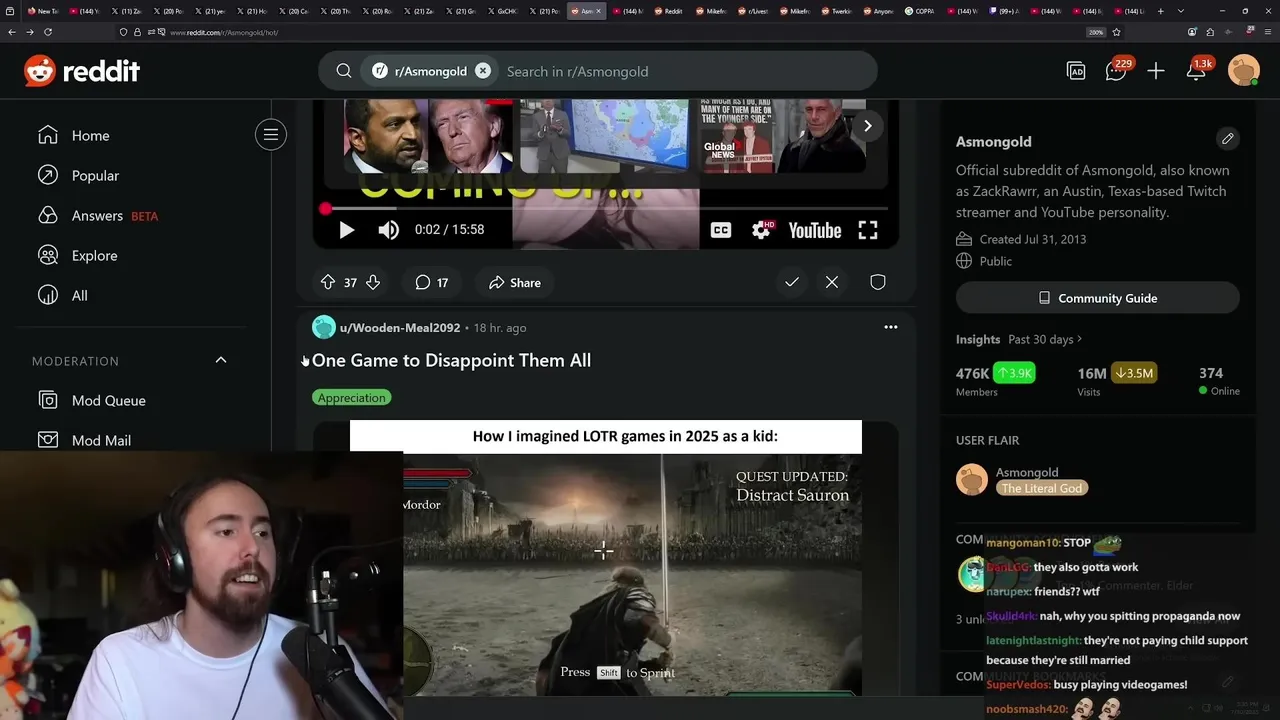Share the video post
Screen dimensions: 1280x720
(515, 283)
